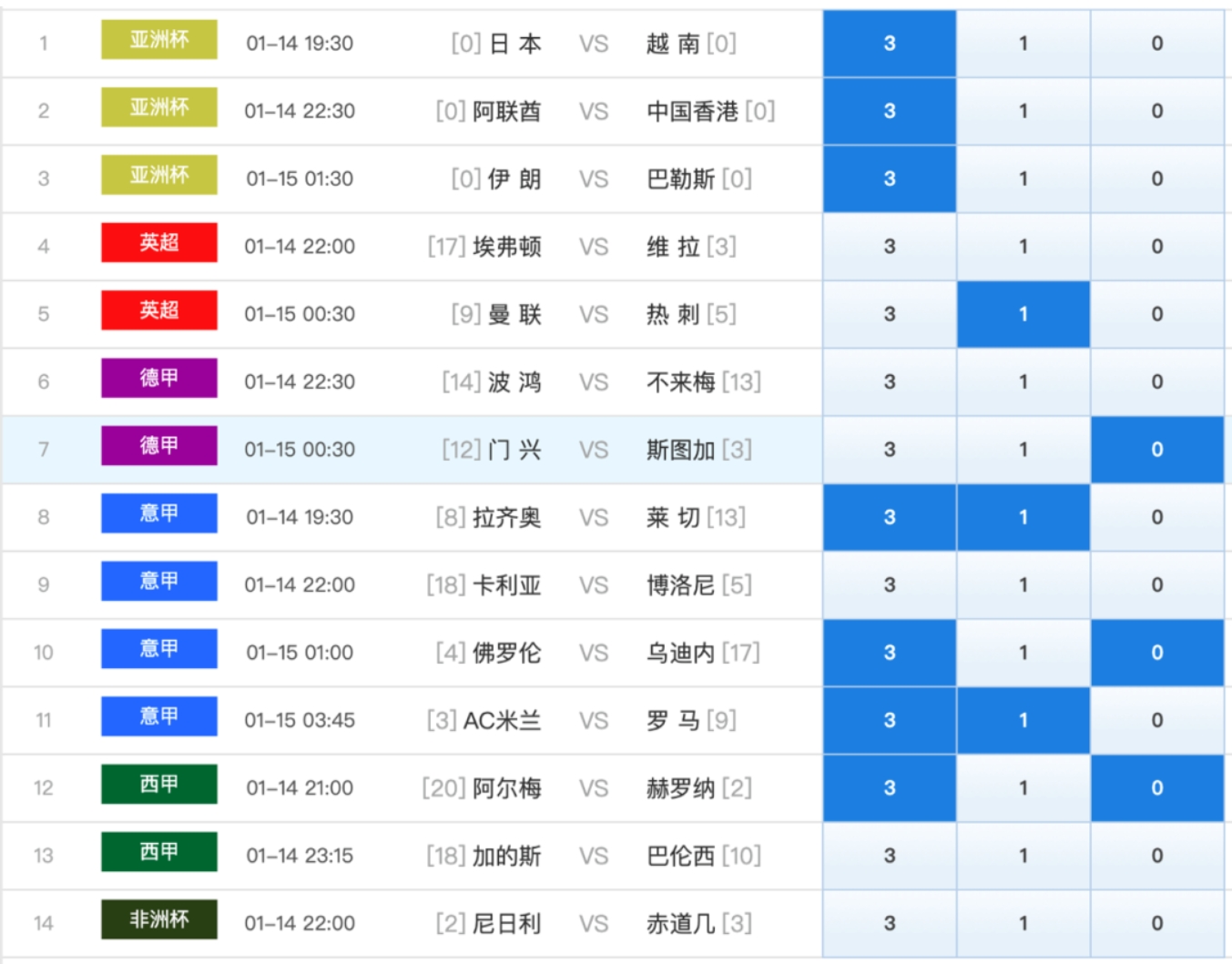Click kickoff time 01-15 01:00

click(x=300, y=653)
